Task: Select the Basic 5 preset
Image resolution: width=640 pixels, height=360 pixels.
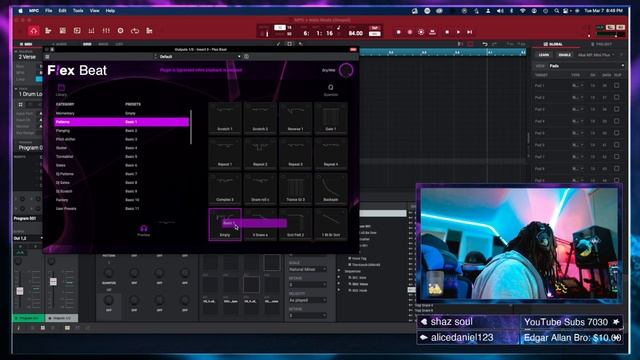Action: [x=131, y=156]
